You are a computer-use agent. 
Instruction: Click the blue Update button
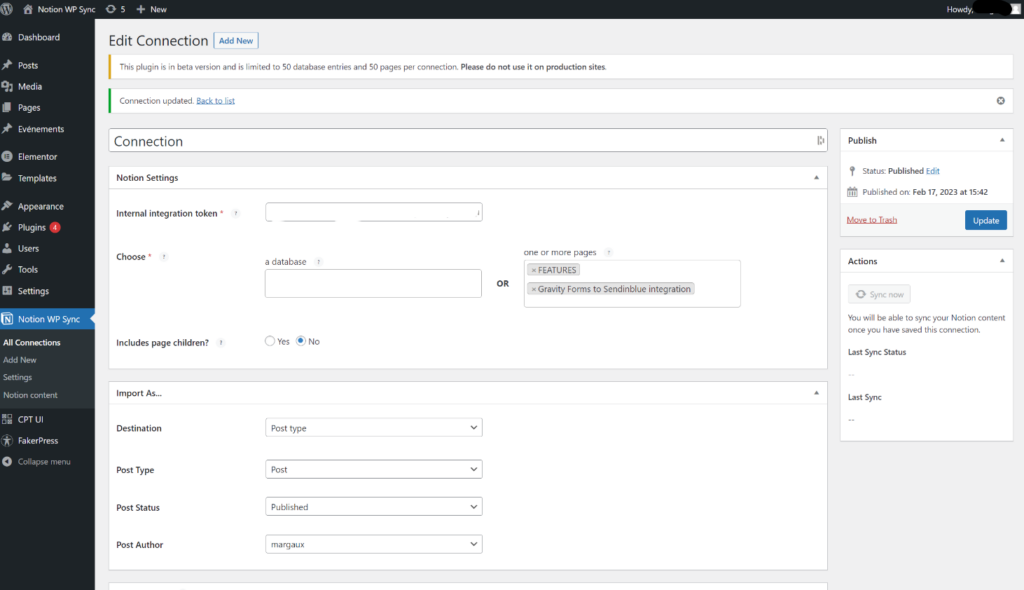click(x=985, y=220)
